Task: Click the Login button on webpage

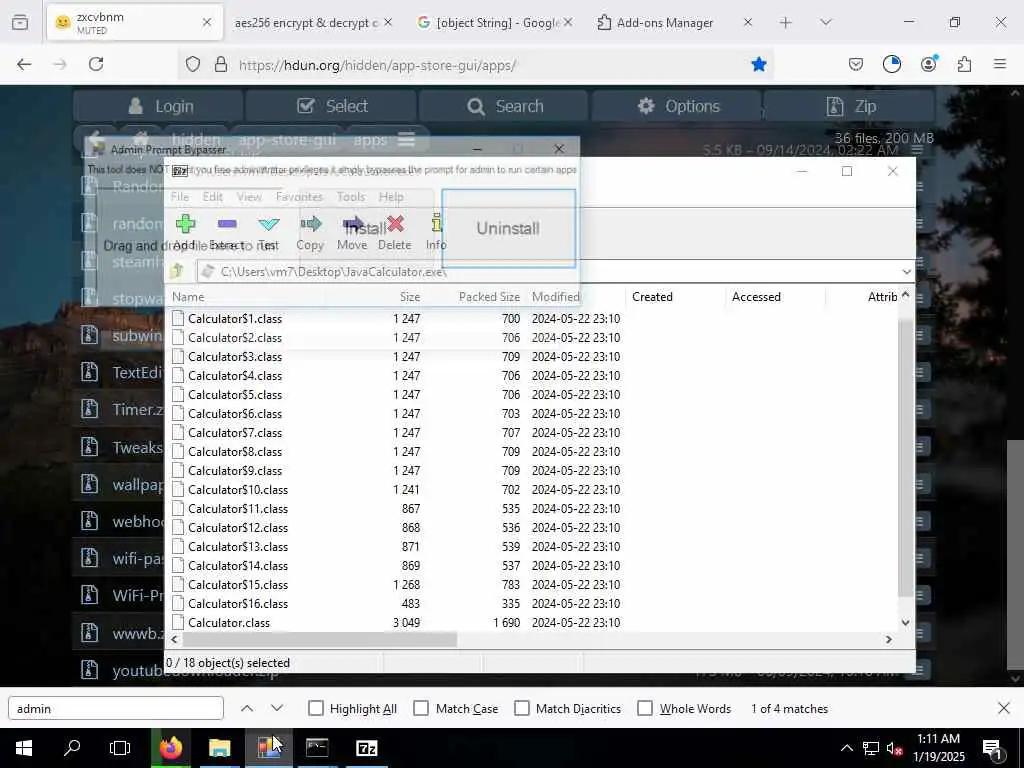Action: click(161, 106)
